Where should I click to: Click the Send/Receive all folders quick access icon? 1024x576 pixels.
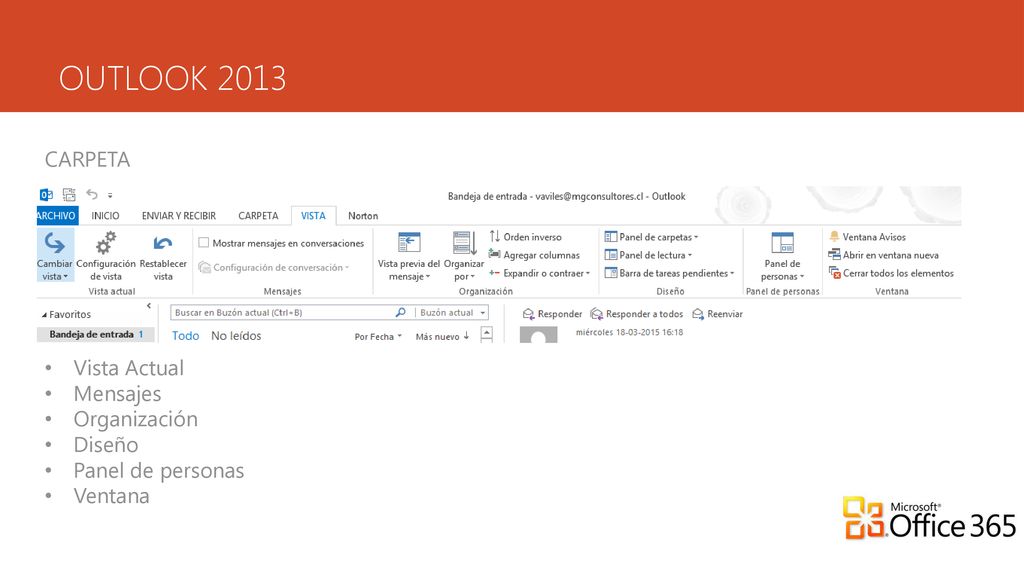point(69,195)
